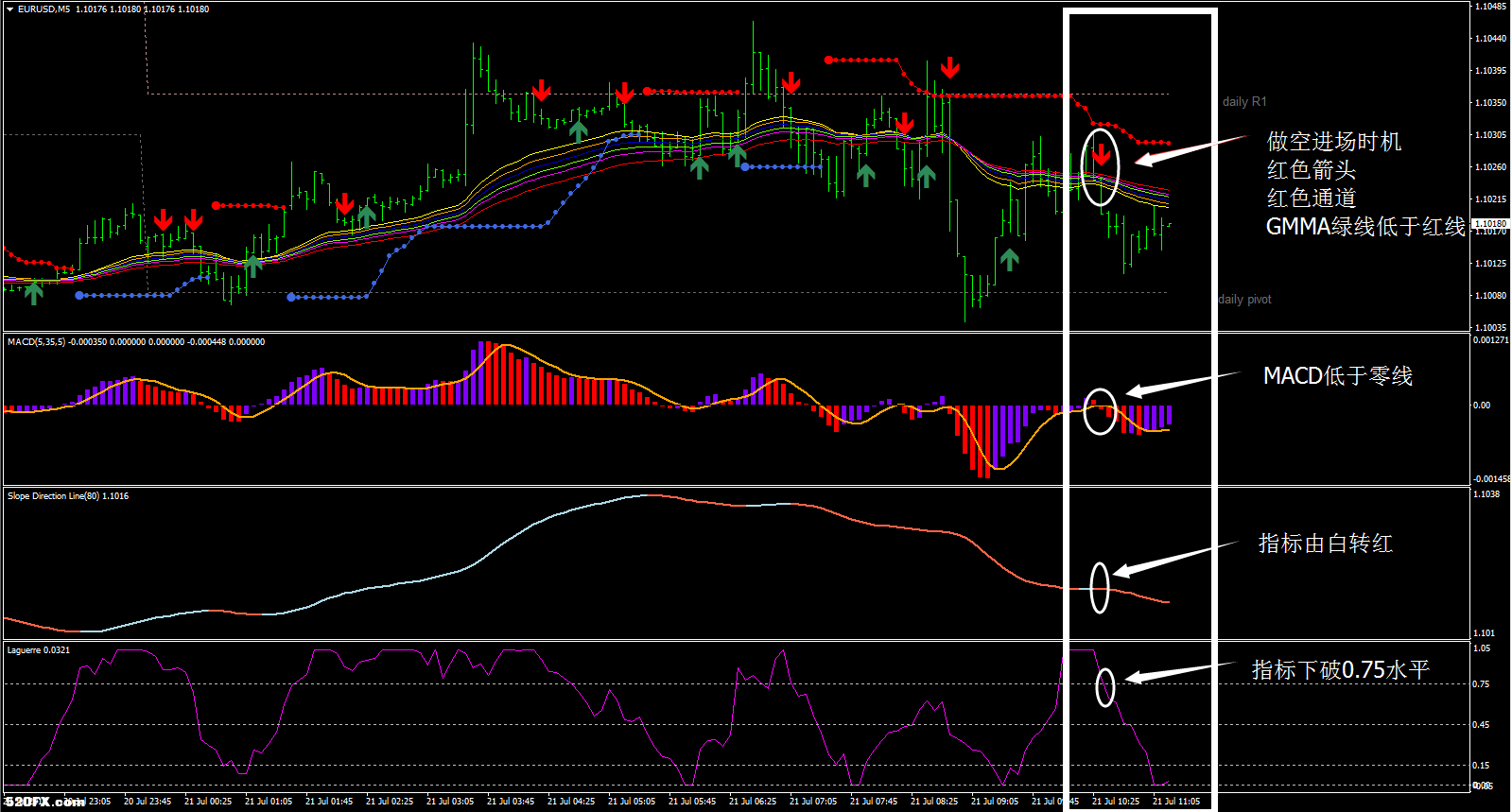The image size is (1512, 812).
Task: Click Laguerre scale level 0.75
Action: (1481, 684)
